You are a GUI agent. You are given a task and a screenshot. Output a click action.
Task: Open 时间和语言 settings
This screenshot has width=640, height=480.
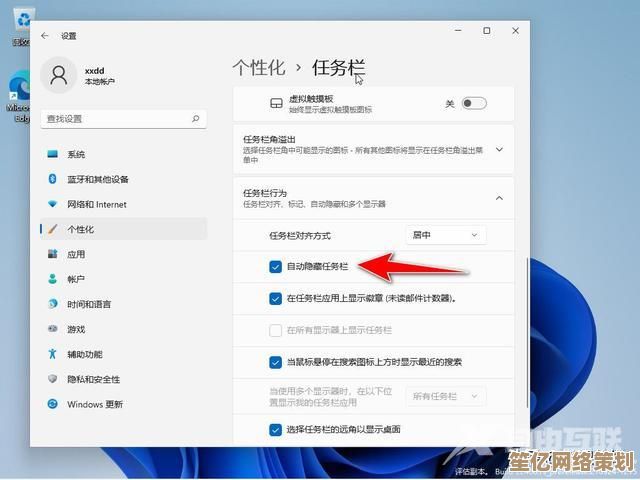89,305
